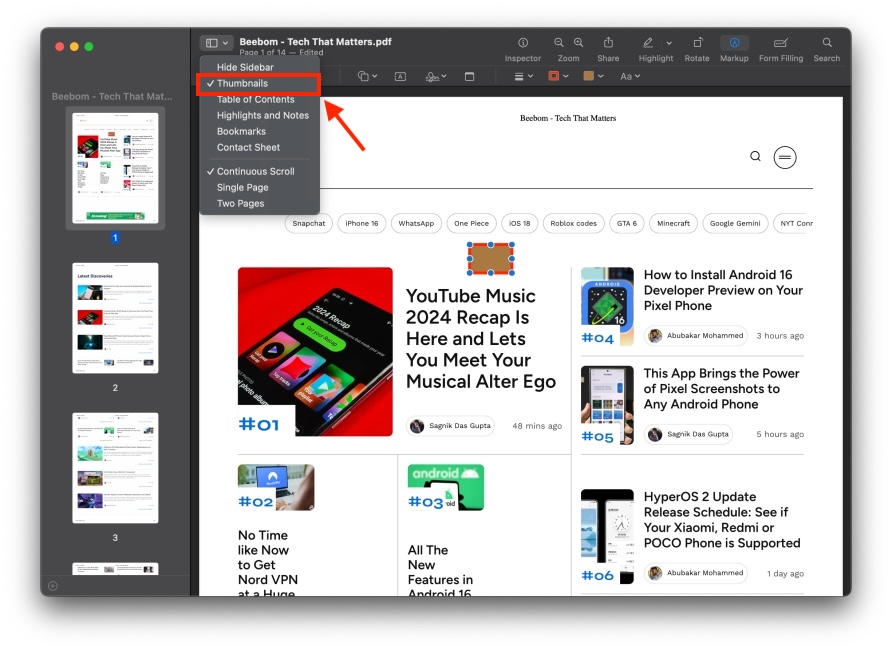The image size is (892, 650).
Task: Toggle the Markup toolbar
Action: coord(734,43)
